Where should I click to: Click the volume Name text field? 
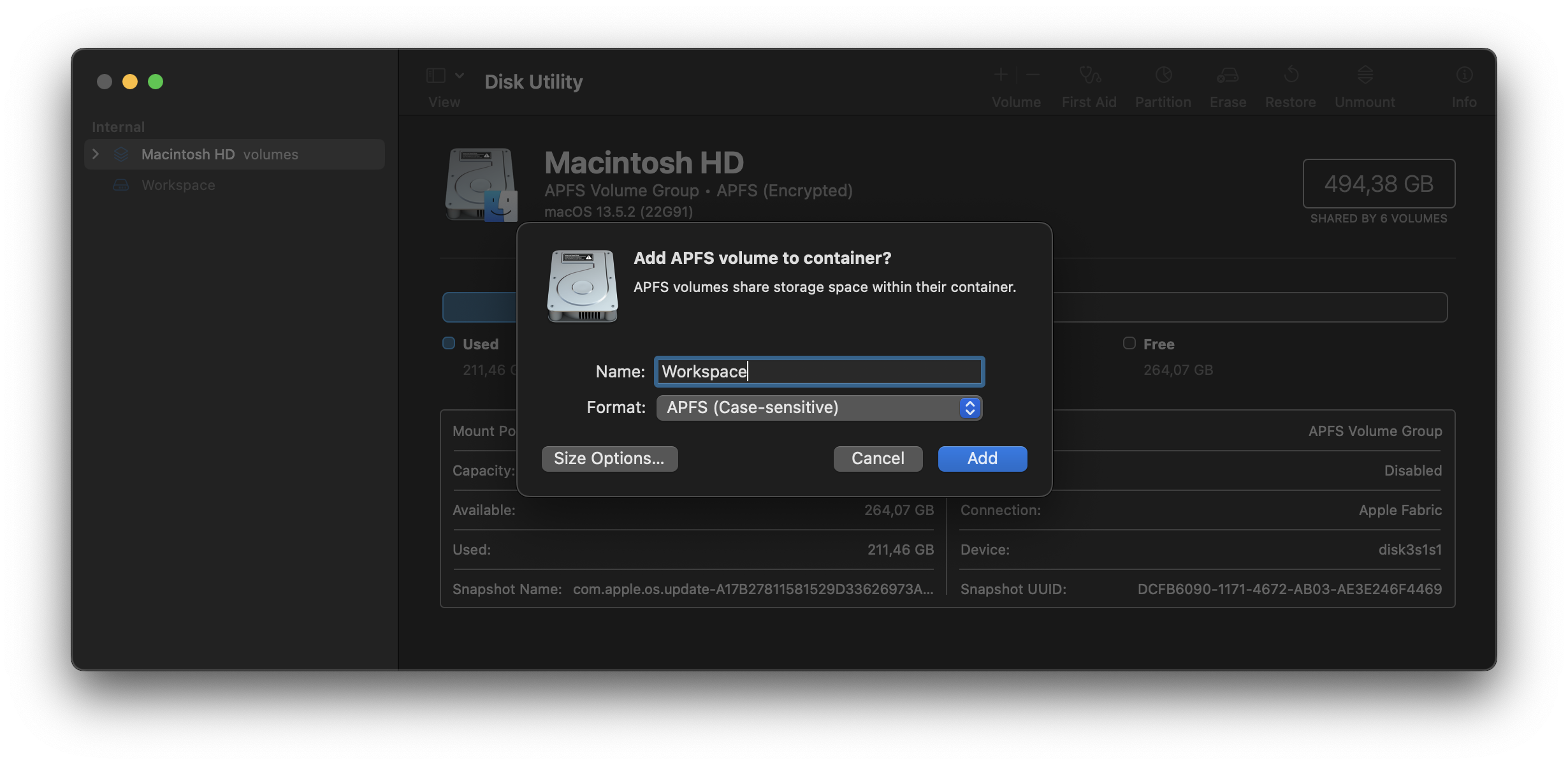819,372
